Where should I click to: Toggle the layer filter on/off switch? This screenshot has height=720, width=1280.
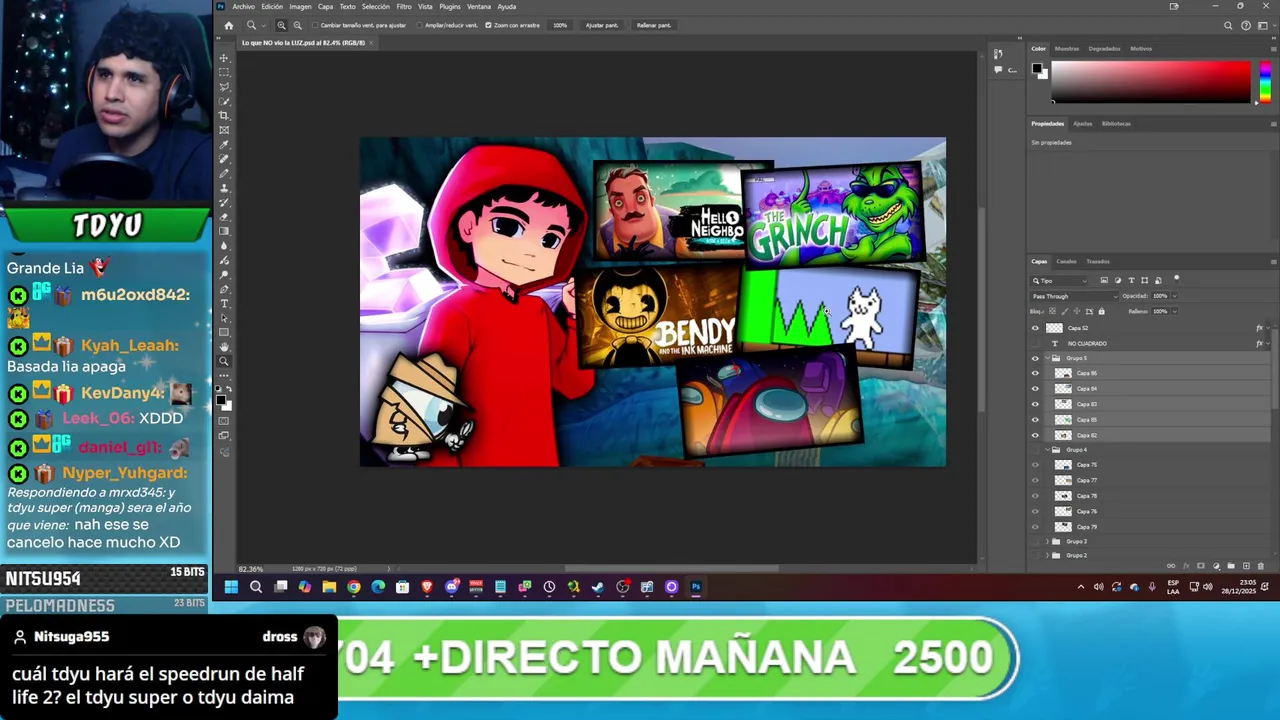pos(1177,278)
